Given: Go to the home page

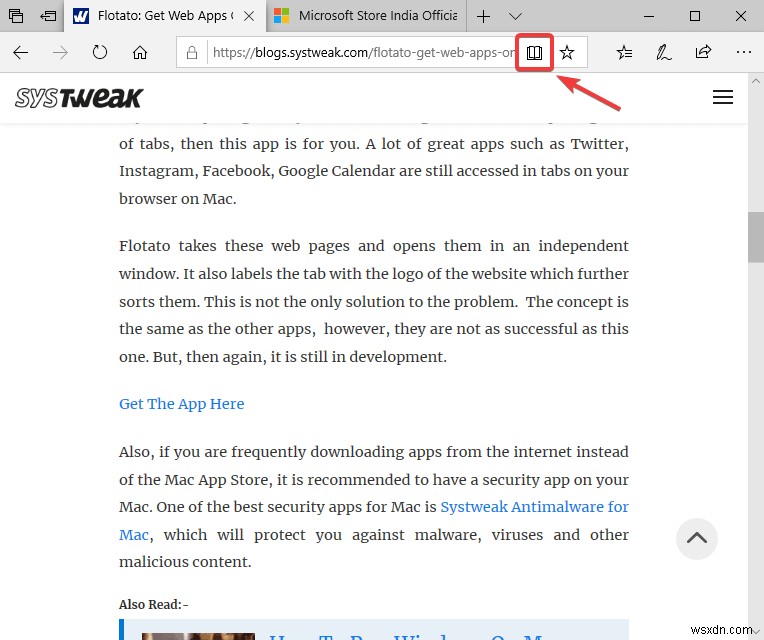Looking at the screenshot, I should (x=140, y=52).
